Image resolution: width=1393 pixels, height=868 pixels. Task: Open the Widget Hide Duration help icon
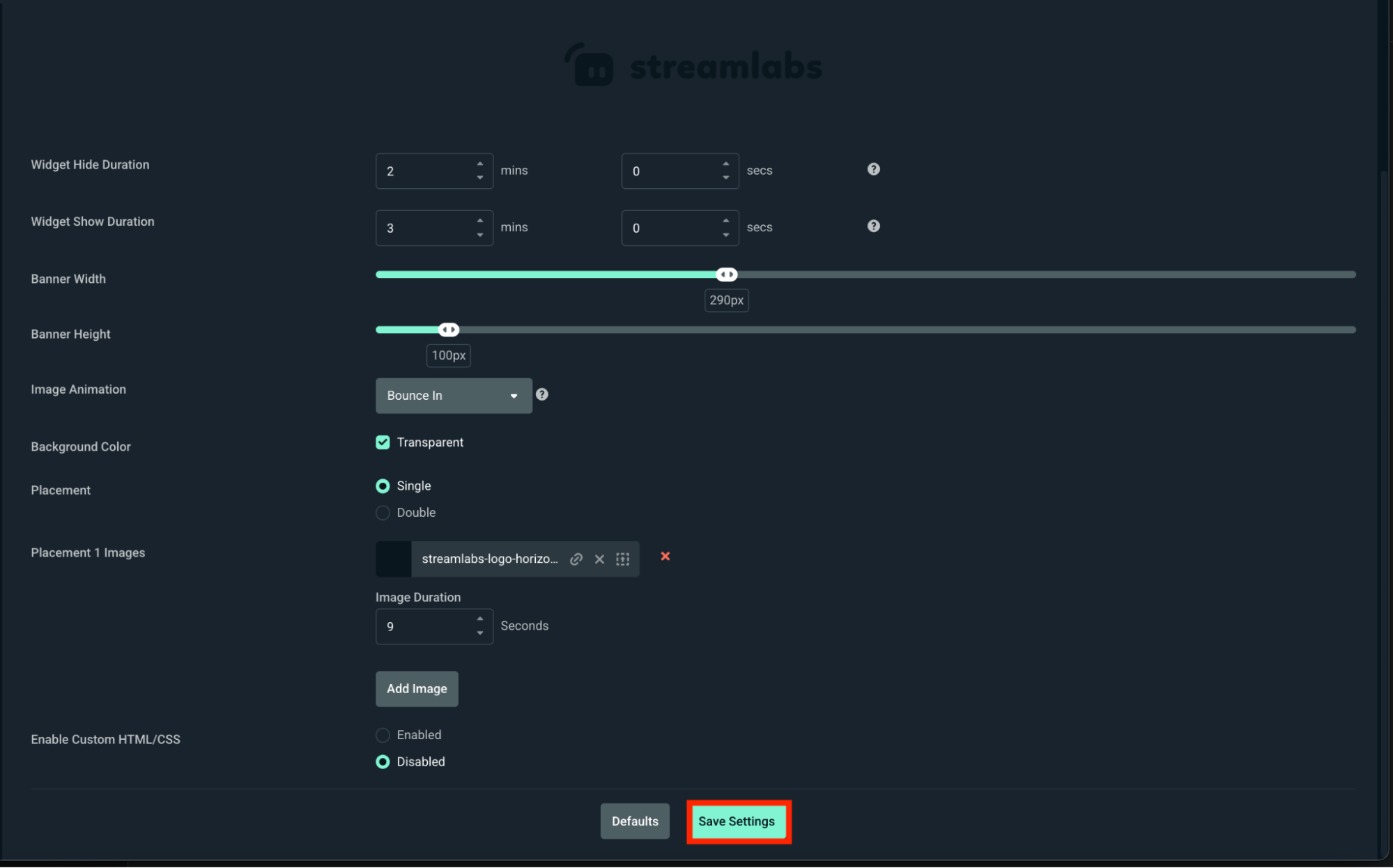click(872, 169)
